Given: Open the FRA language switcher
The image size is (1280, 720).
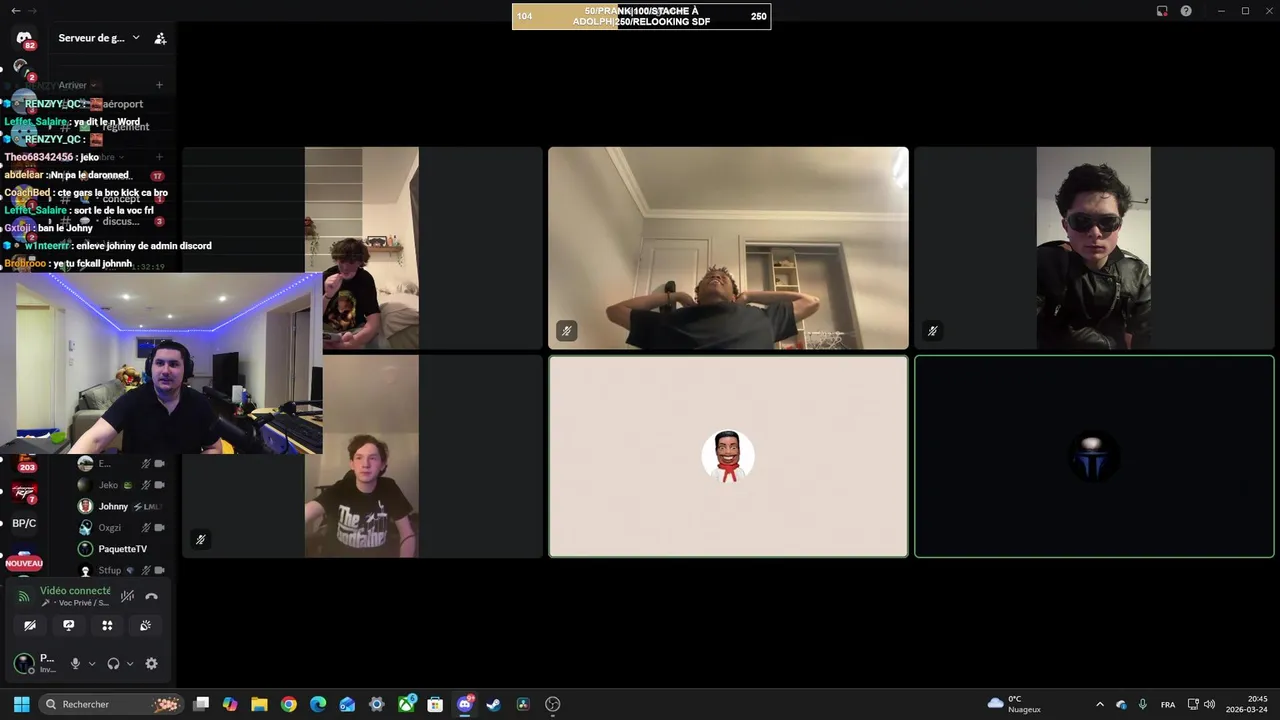Looking at the screenshot, I should (1168, 704).
